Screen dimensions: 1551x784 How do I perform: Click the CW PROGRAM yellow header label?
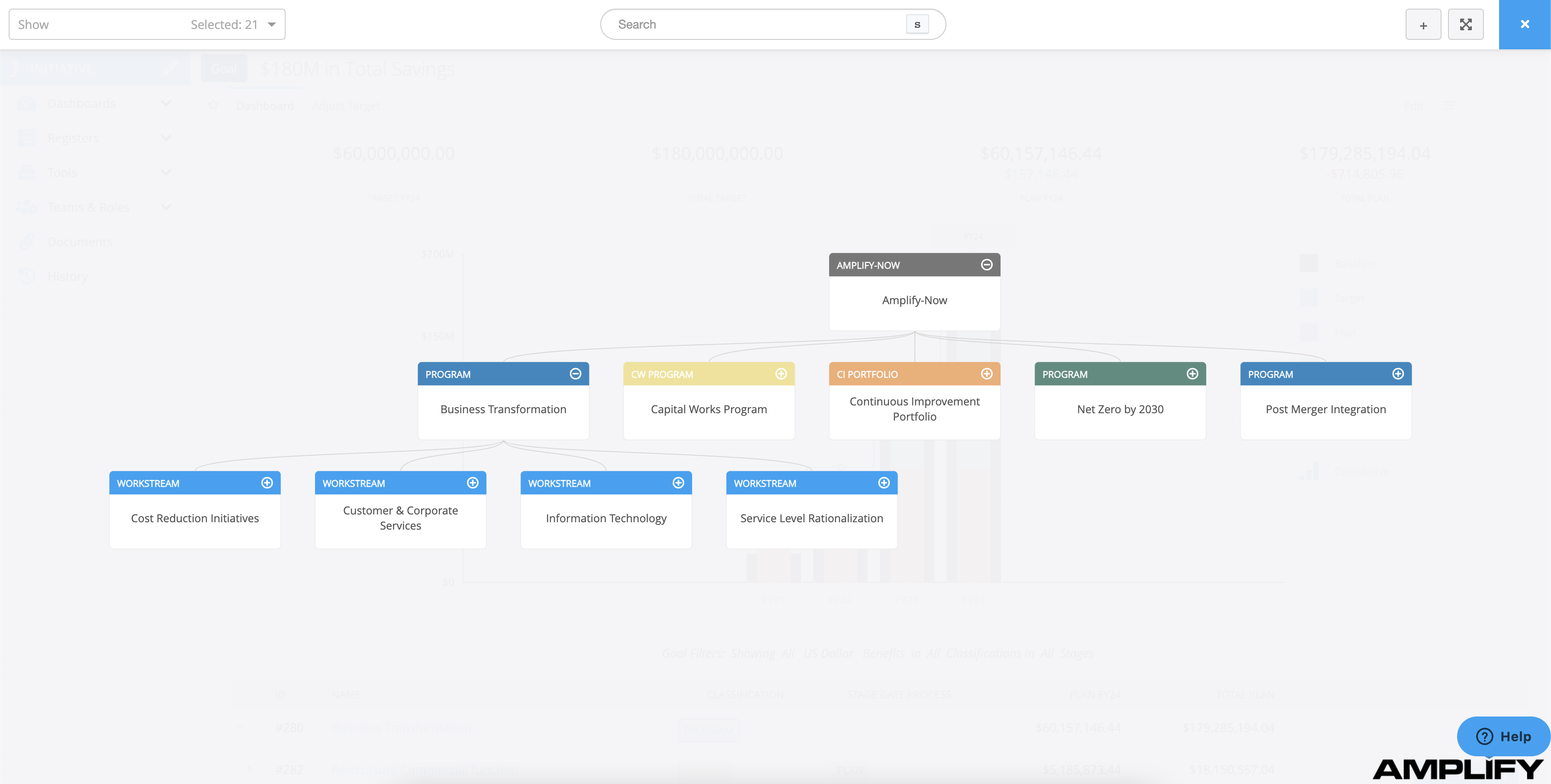pos(662,375)
